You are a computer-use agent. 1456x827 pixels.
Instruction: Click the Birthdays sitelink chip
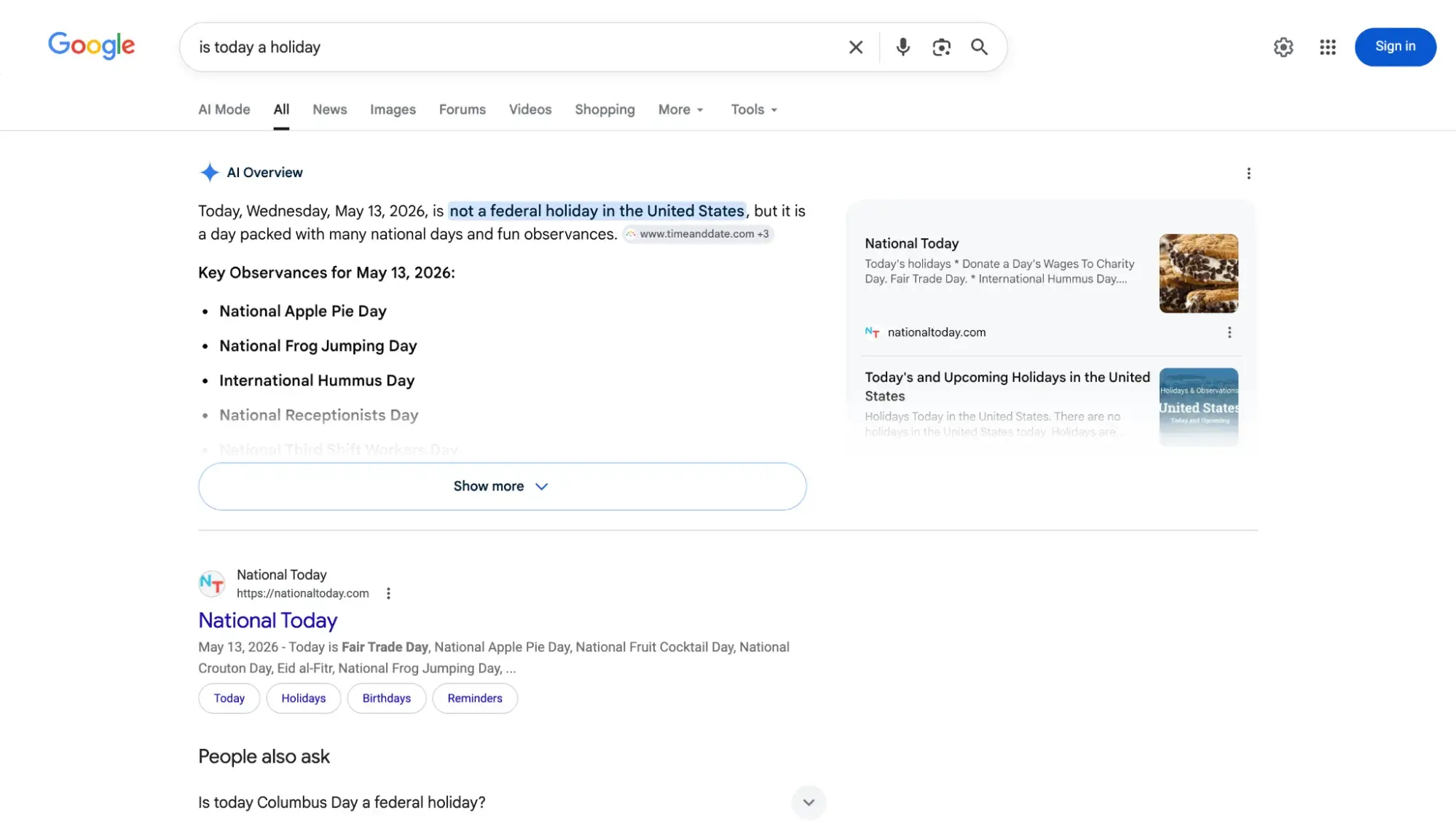point(386,698)
